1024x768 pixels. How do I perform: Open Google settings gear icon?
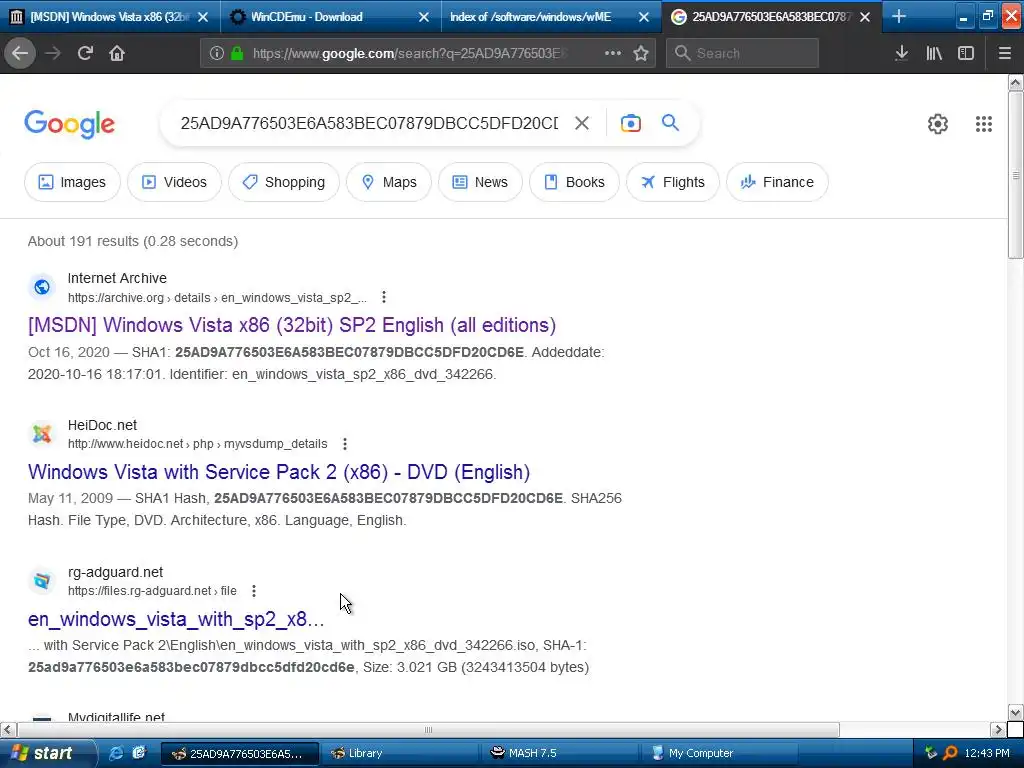938,123
